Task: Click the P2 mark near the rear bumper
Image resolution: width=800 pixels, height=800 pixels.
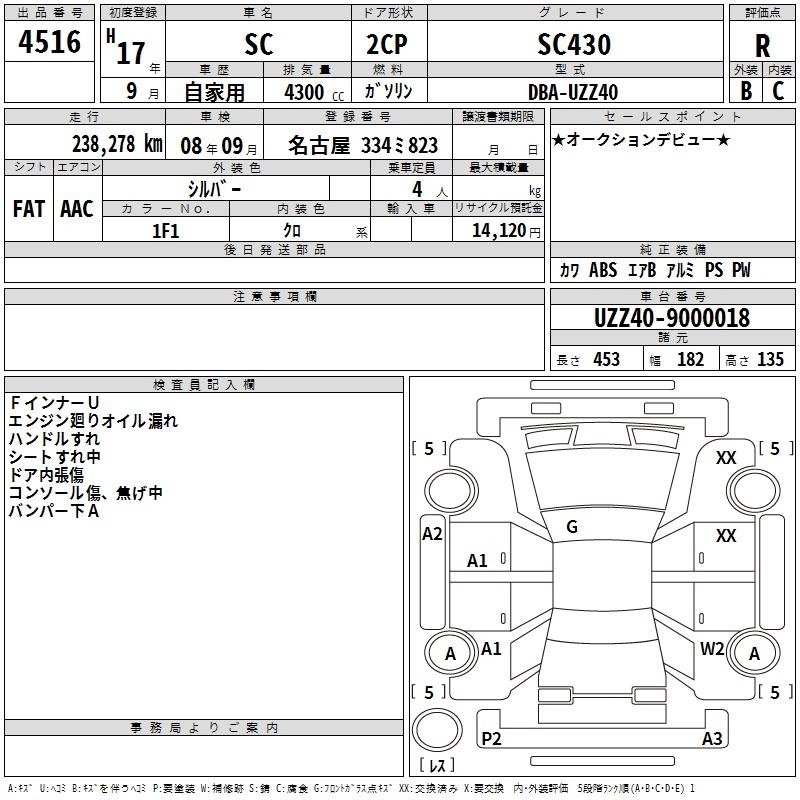Action: pyautogui.click(x=491, y=739)
